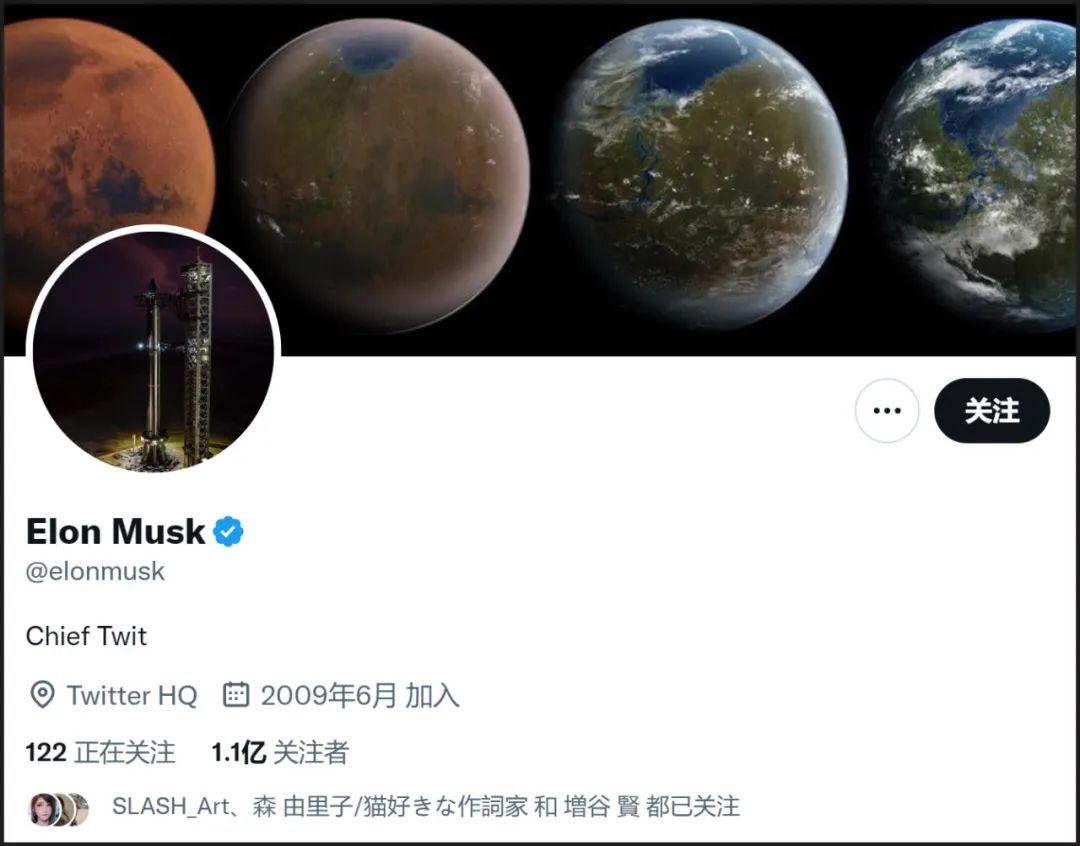
Task: Open the three-dots more options button
Action: coord(886,411)
